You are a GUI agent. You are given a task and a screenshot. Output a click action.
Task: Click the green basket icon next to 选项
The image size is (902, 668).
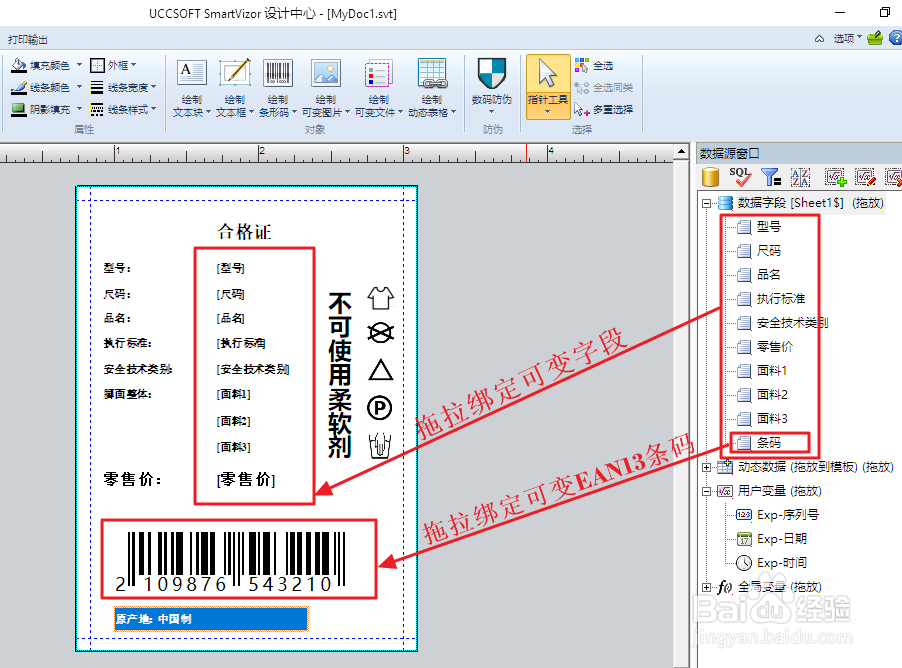coord(875,39)
